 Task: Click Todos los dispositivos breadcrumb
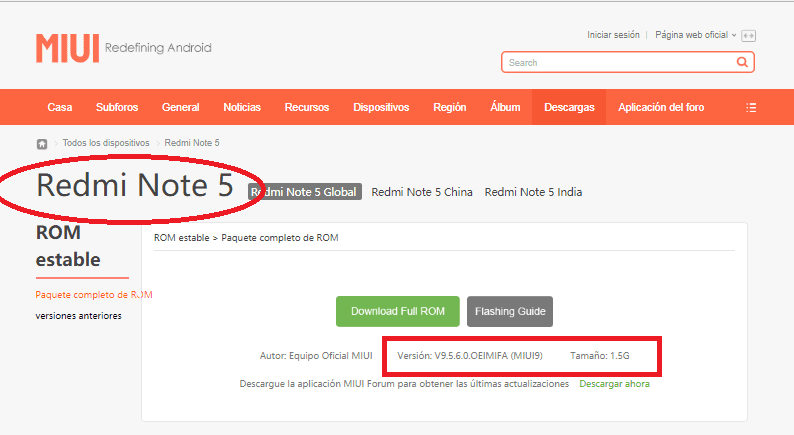[106, 143]
